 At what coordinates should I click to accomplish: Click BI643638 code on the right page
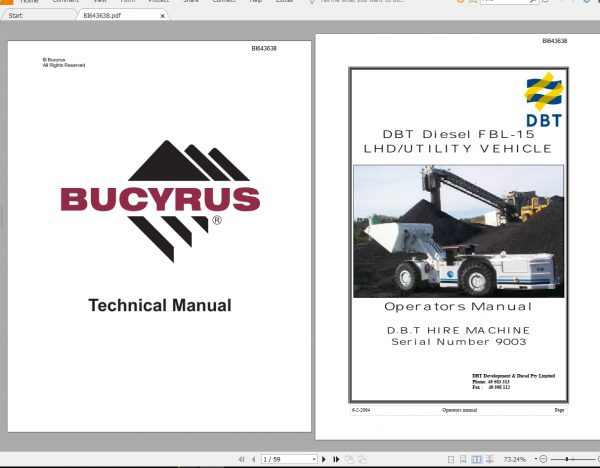555,41
